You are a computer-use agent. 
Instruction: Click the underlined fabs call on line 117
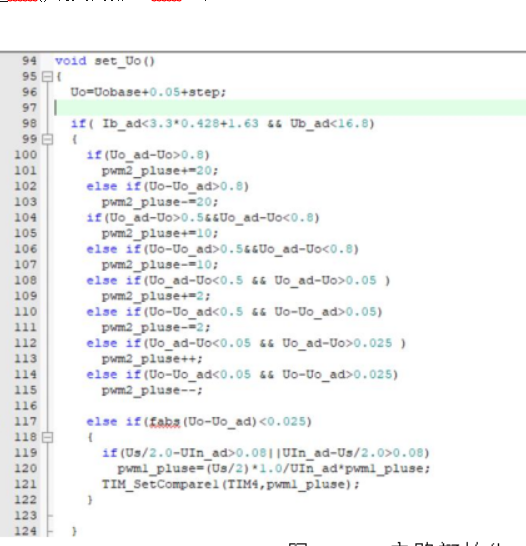pos(165,422)
